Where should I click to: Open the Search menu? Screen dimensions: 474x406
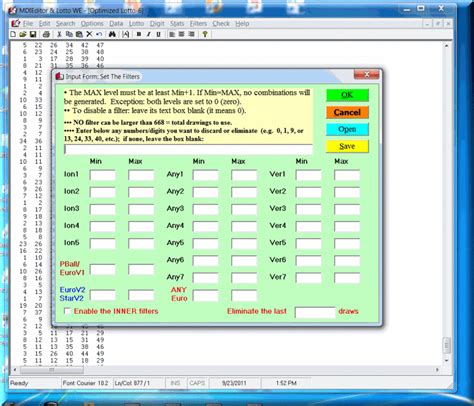pyautogui.click(x=65, y=24)
